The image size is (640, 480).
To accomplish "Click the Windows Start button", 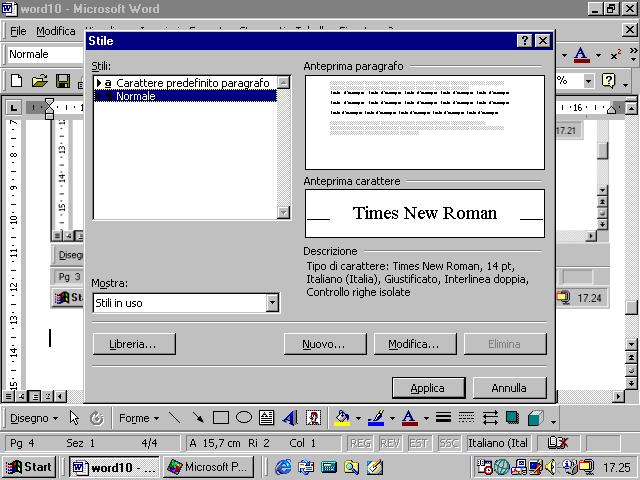I will coord(29,467).
